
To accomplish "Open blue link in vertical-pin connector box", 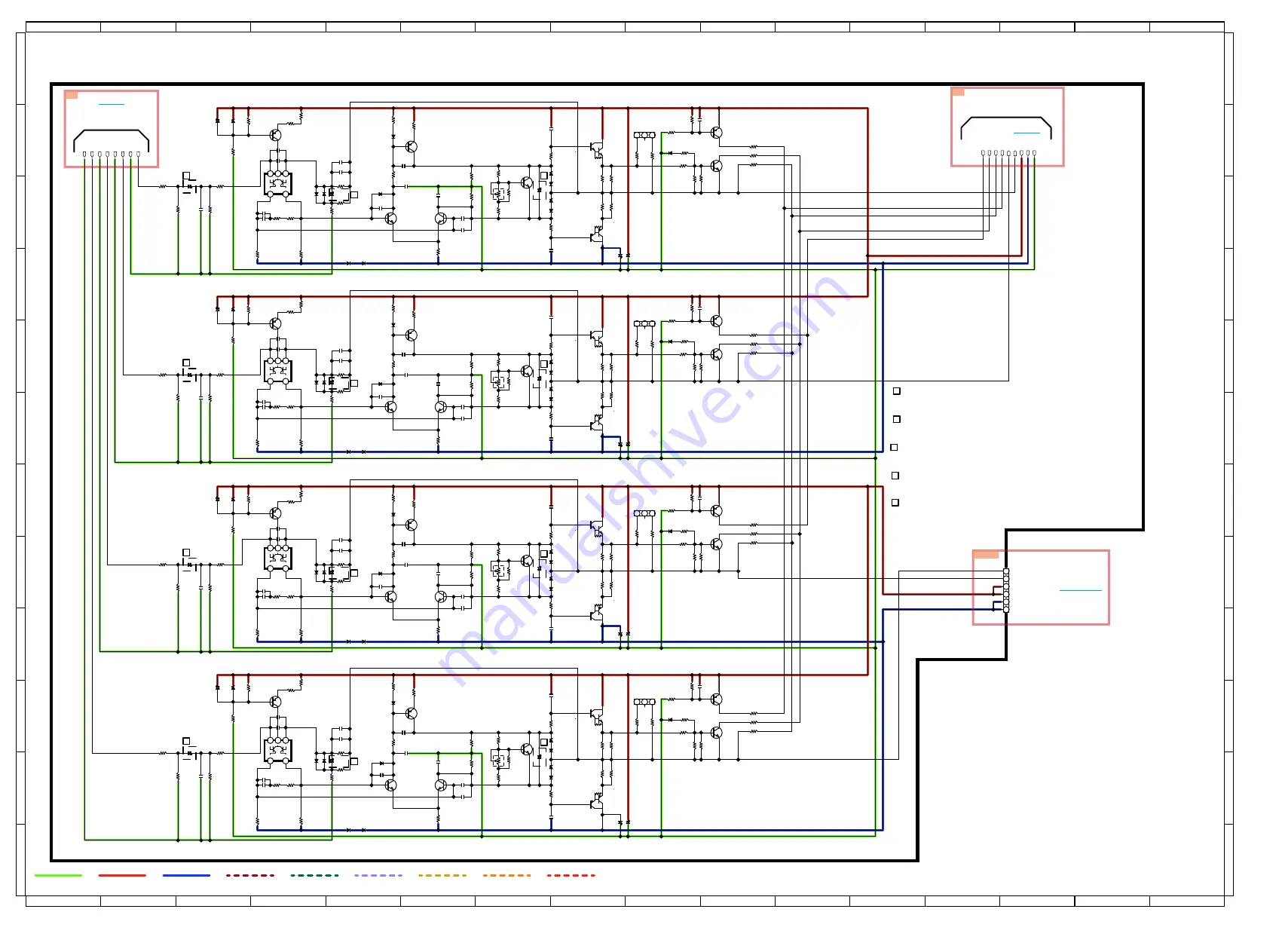I will [x=1081, y=590].
